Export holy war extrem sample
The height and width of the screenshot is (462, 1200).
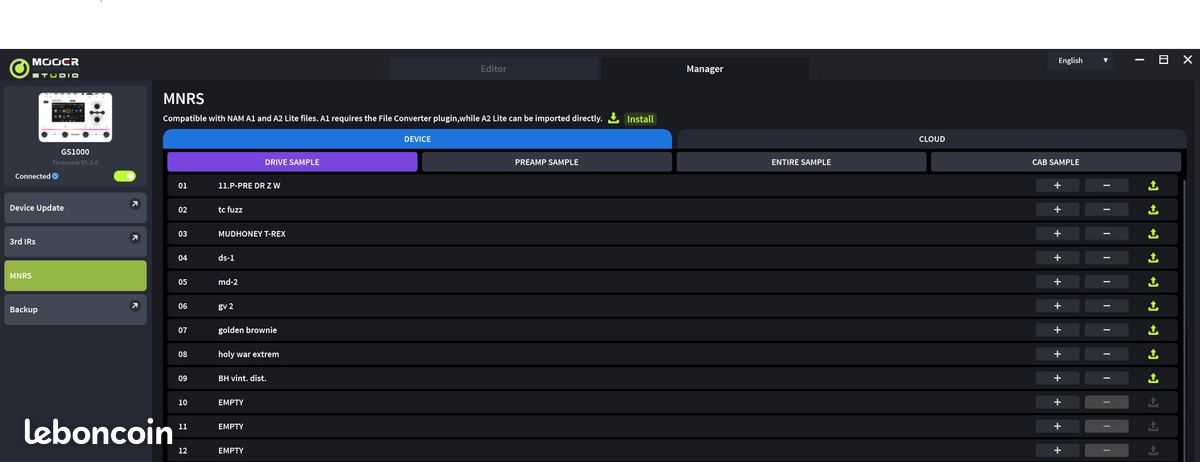(1153, 354)
